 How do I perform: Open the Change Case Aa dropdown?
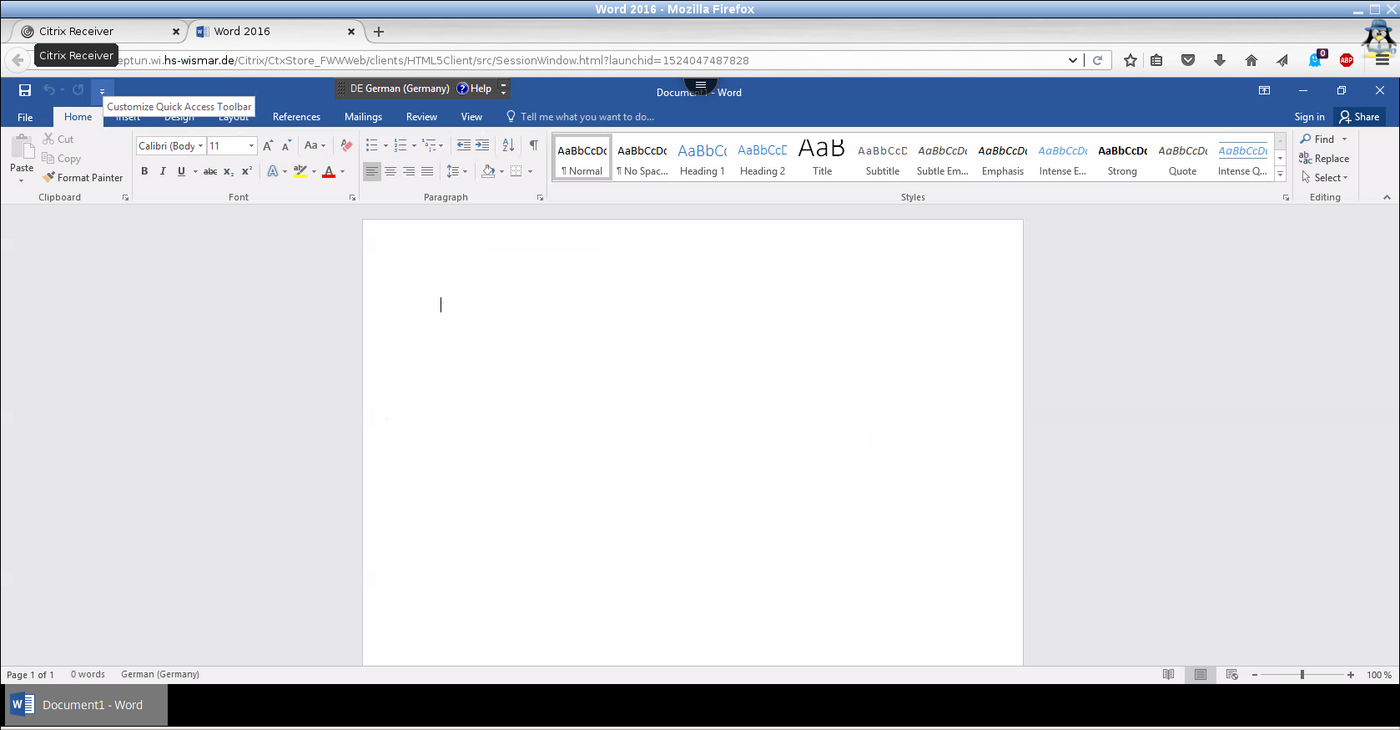pyautogui.click(x=315, y=146)
